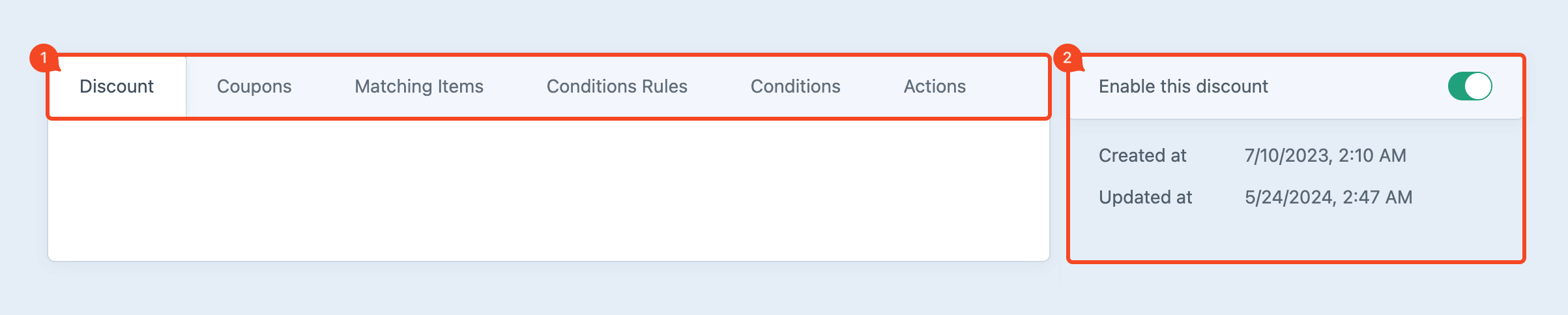
Task: Open the Discount tab
Action: pos(117,87)
